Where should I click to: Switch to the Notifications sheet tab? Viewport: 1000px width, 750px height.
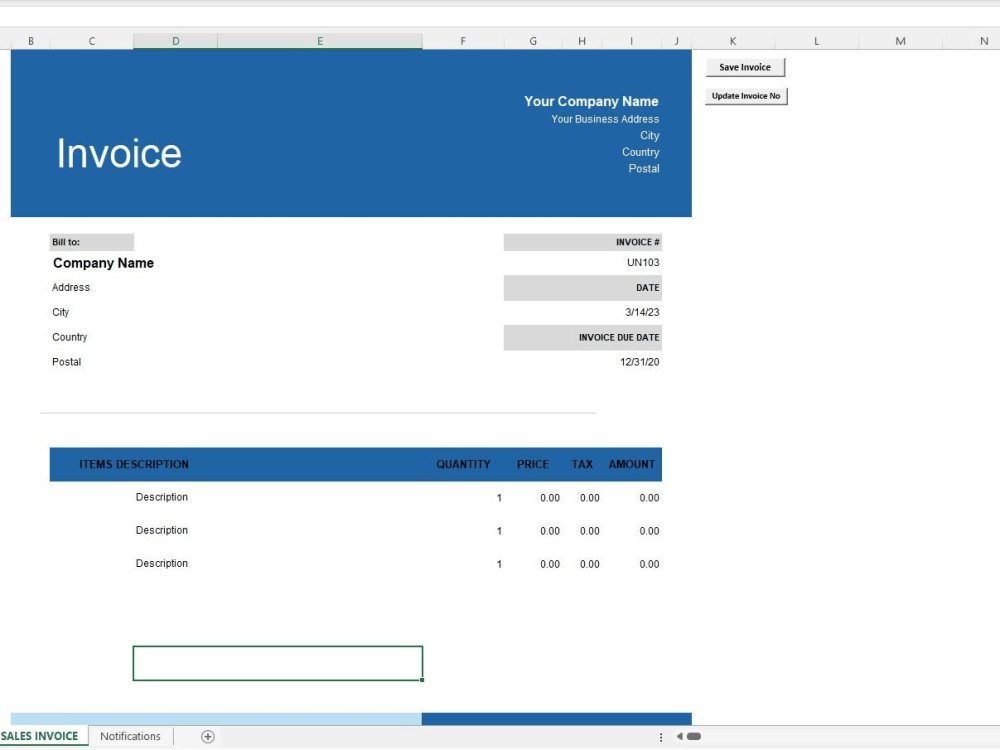(130, 736)
